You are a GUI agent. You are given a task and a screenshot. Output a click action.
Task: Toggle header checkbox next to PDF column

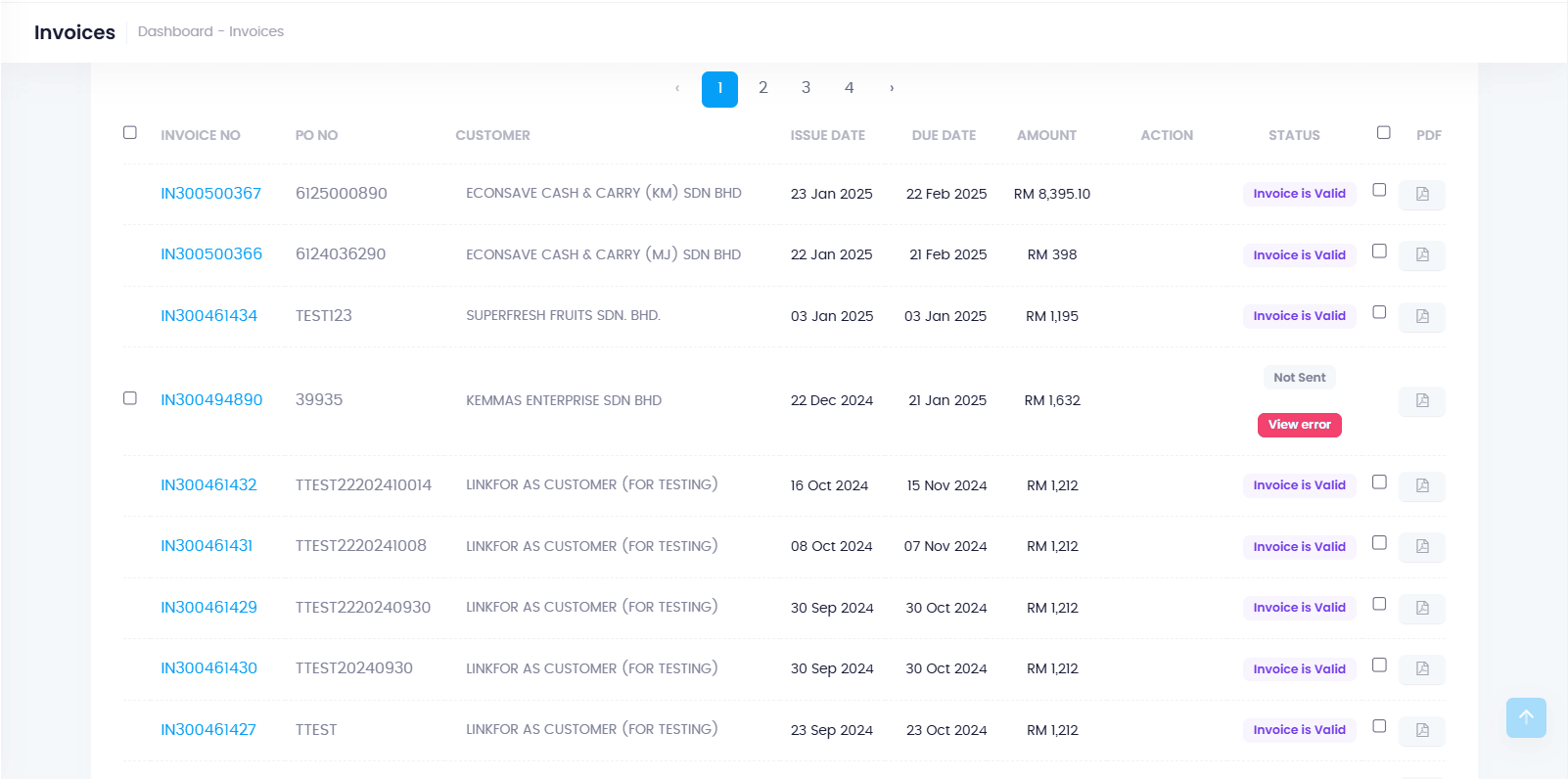pyautogui.click(x=1383, y=132)
